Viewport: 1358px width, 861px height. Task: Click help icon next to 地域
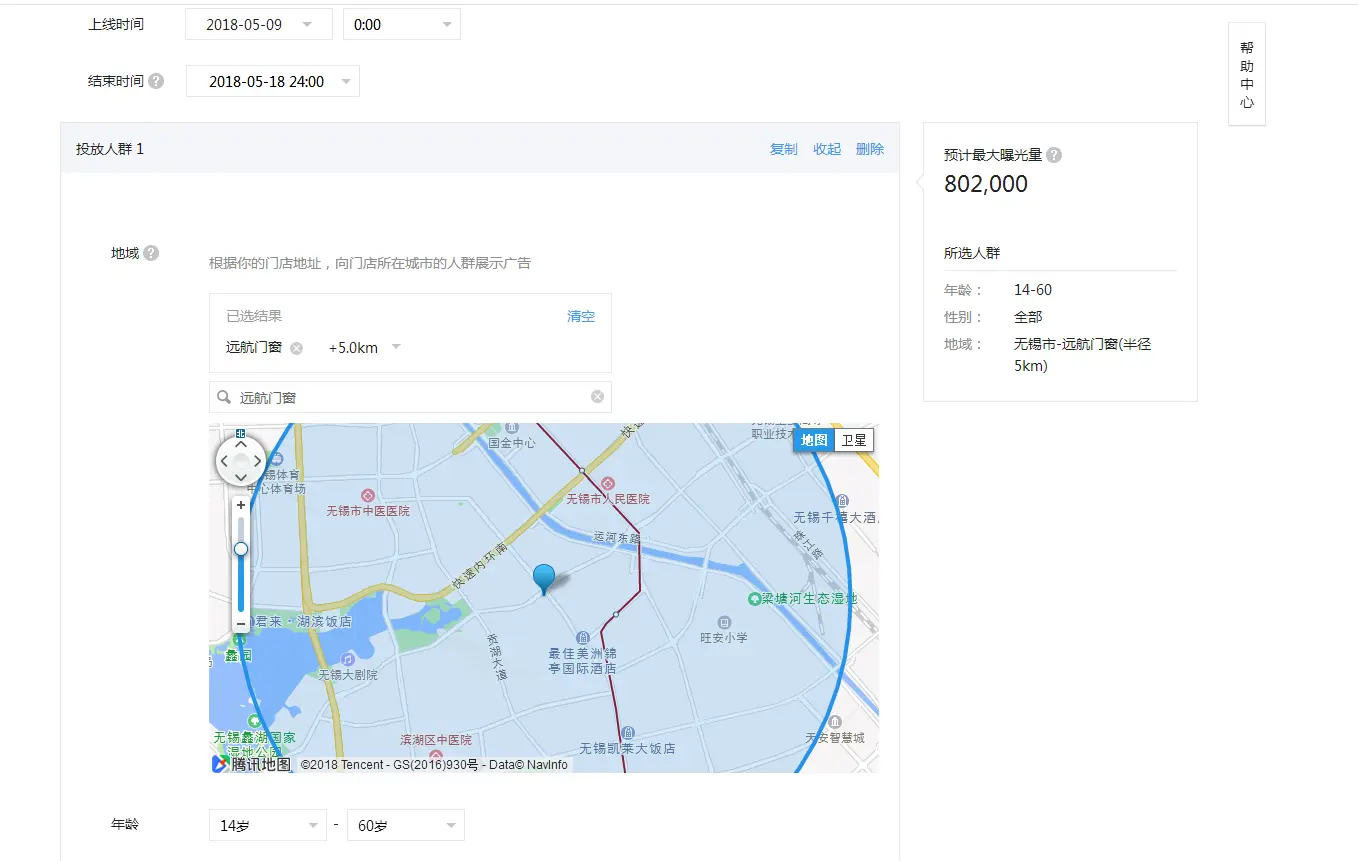tap(151, 253)
